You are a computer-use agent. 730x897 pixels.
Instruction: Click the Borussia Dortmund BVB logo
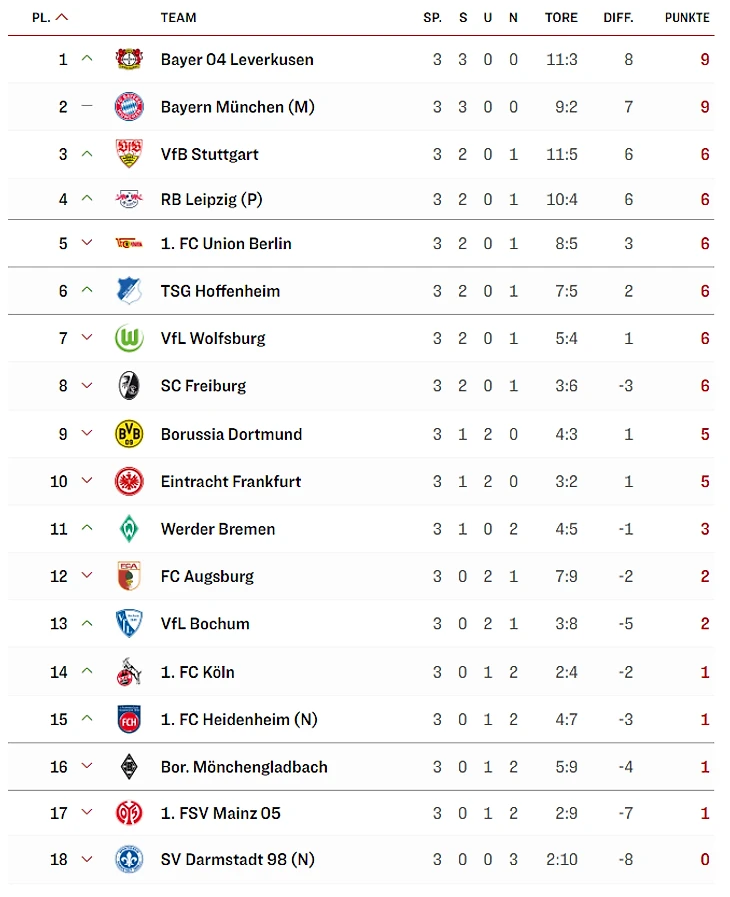pos(128,434)
